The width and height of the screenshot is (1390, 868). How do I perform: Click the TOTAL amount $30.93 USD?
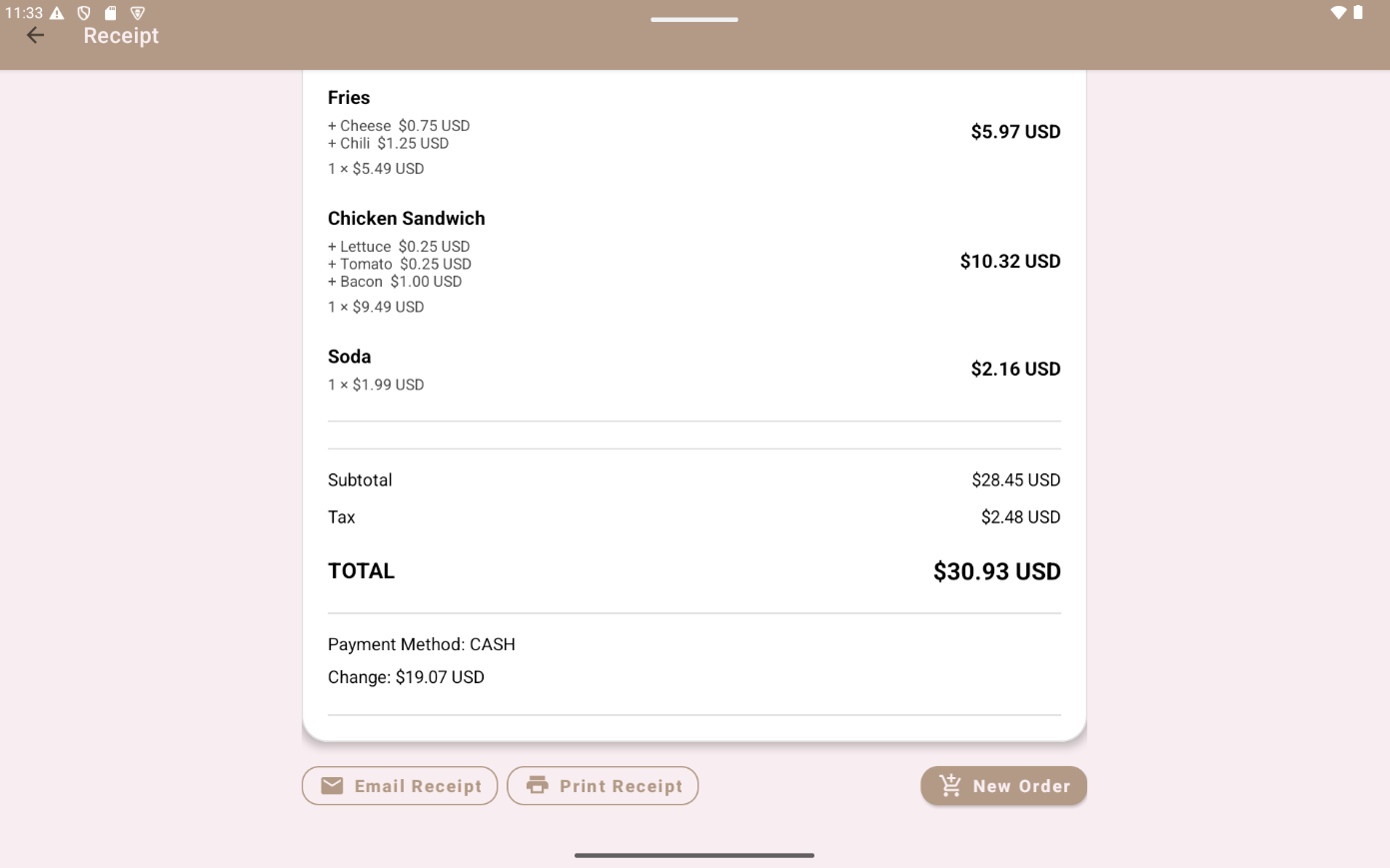pyautogui.click(x=996, y=571)
